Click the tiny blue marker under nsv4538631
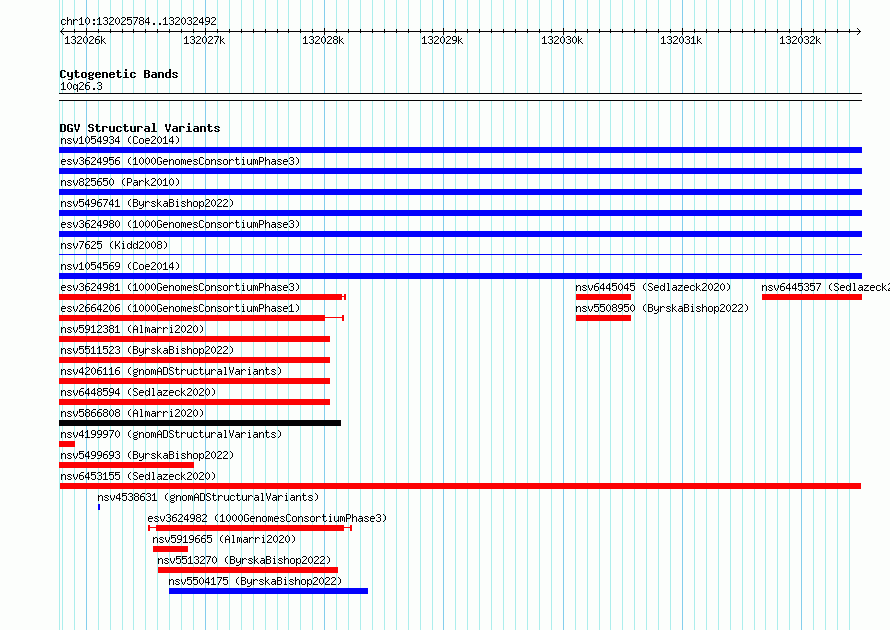Viewport: 890px width, 630px height. tap(99, 507)
